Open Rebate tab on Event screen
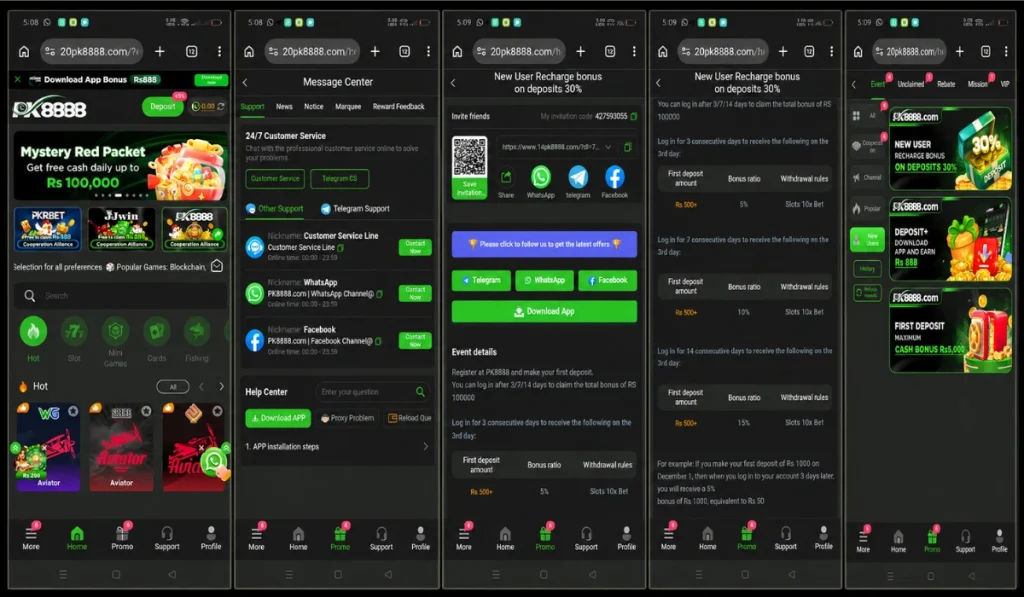1024x597 pixels. [946, 84]
